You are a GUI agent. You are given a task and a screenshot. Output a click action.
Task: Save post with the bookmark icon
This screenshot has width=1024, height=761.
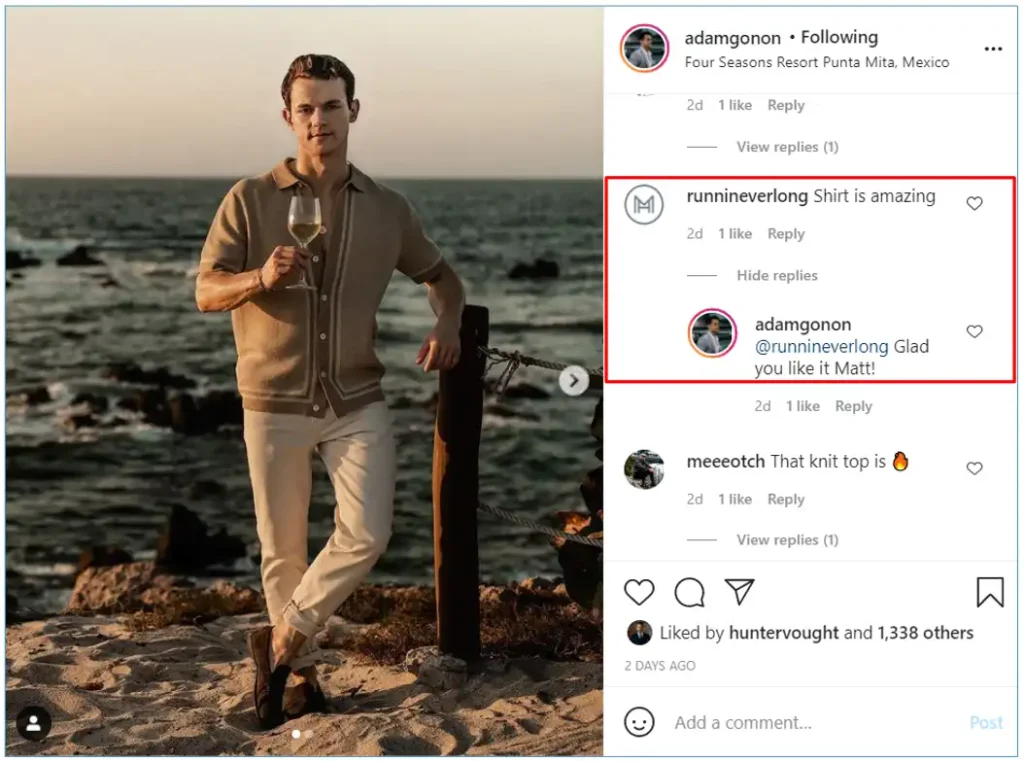pos(989,592)
